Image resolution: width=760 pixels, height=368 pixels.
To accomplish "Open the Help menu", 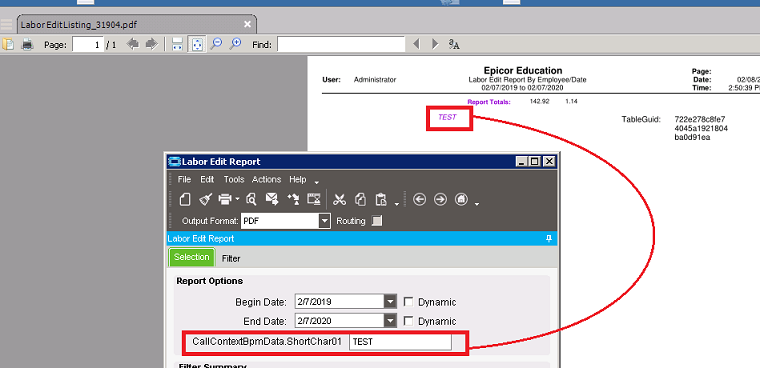I will pyautogui.click(x=298, y=179).
